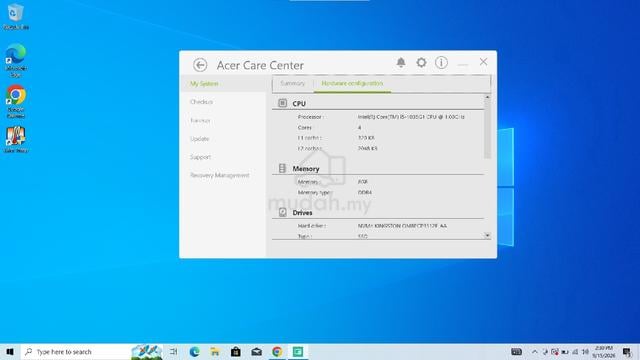The height and width of the screenshot is (360, 640).
Task: Select the Microsoft Edge desktop shortcut
Action: point(16,60)
